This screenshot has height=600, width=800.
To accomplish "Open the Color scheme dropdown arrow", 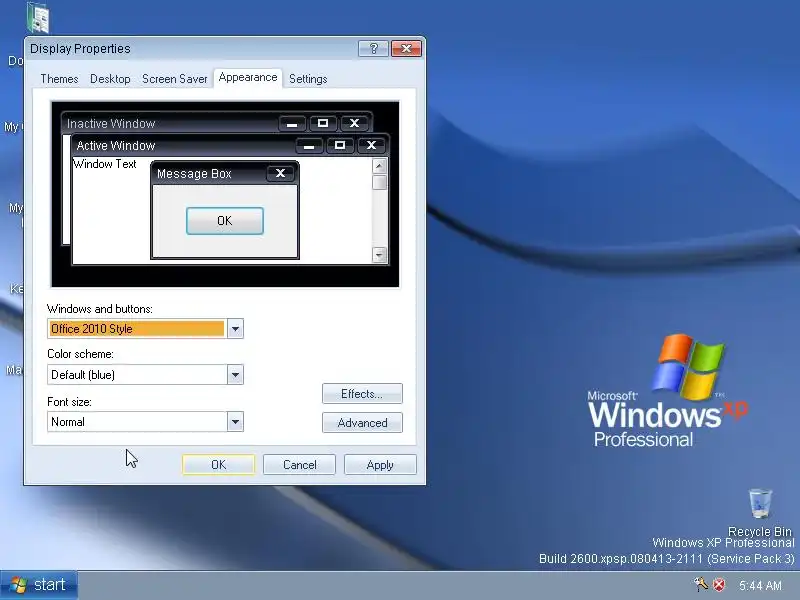I will (235, 375).
